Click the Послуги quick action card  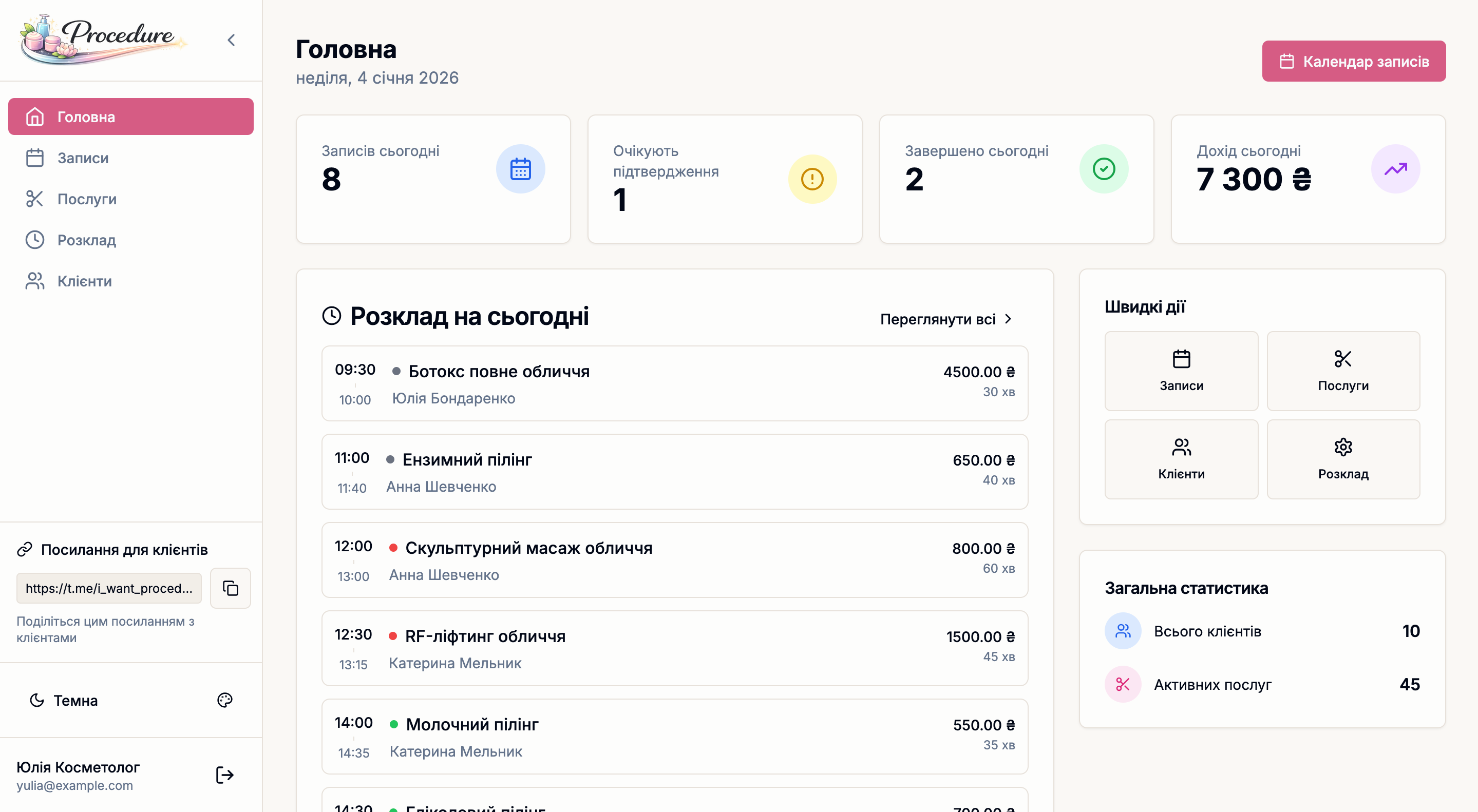(1343, 371)
